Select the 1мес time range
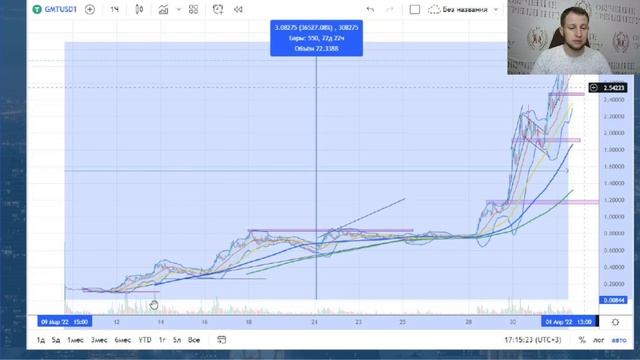 [75, 340]
